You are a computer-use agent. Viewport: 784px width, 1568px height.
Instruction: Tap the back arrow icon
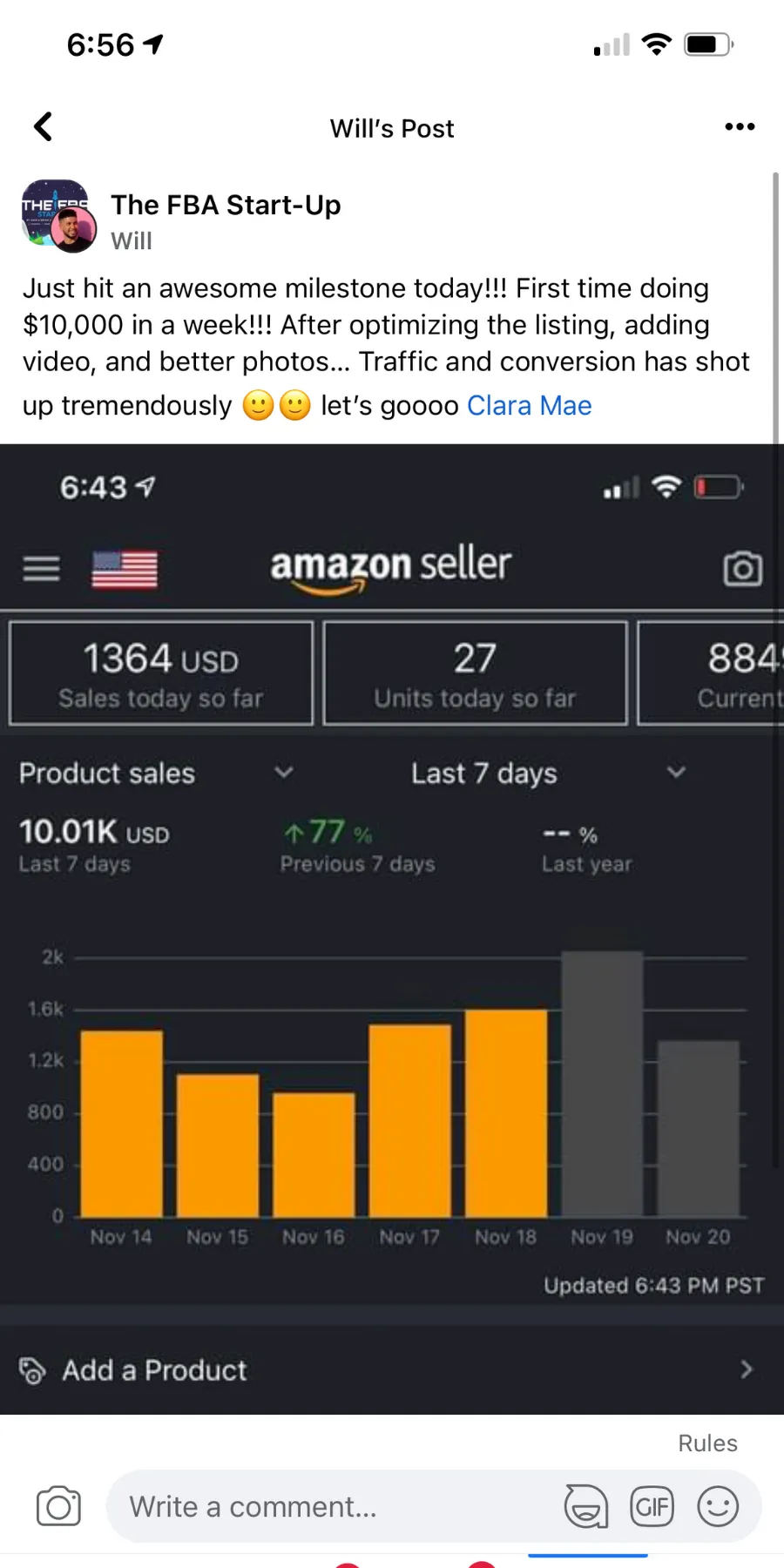(x=43, y=127)
